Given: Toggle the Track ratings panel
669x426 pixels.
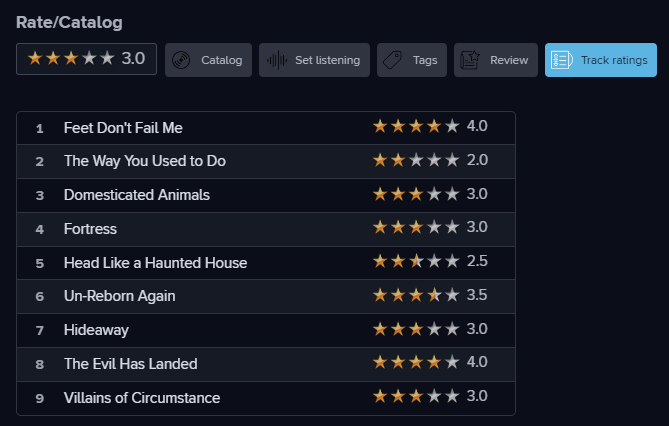Looking at the screenshot, I should click(601, 60).
